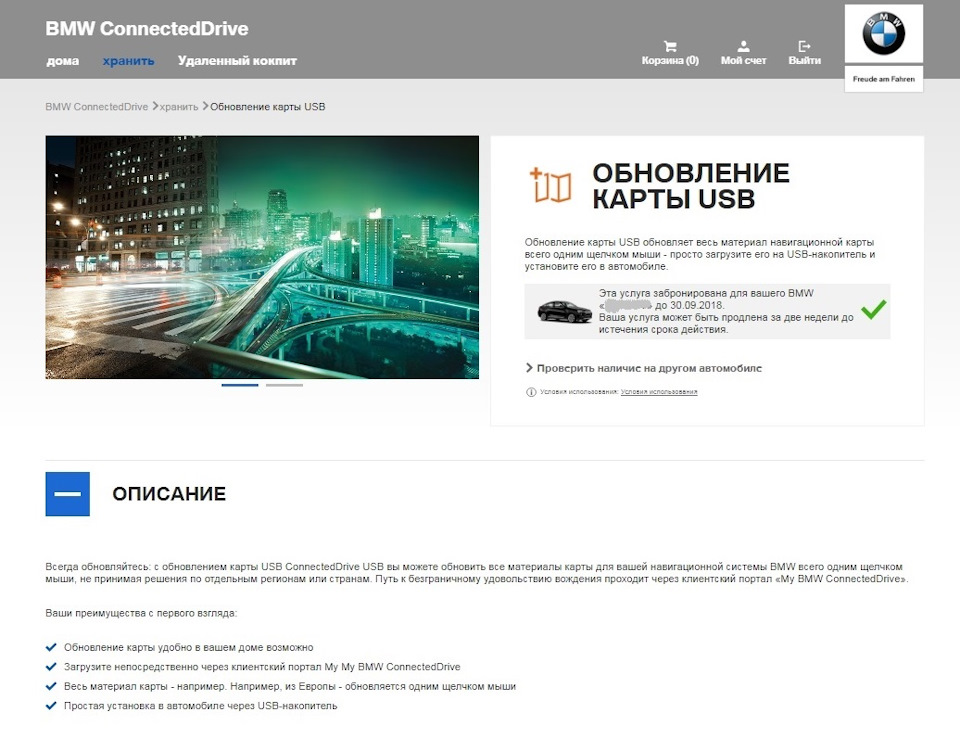Open the хранить menu item
This screenshot has height=751, width=960.
coord(129,61)
